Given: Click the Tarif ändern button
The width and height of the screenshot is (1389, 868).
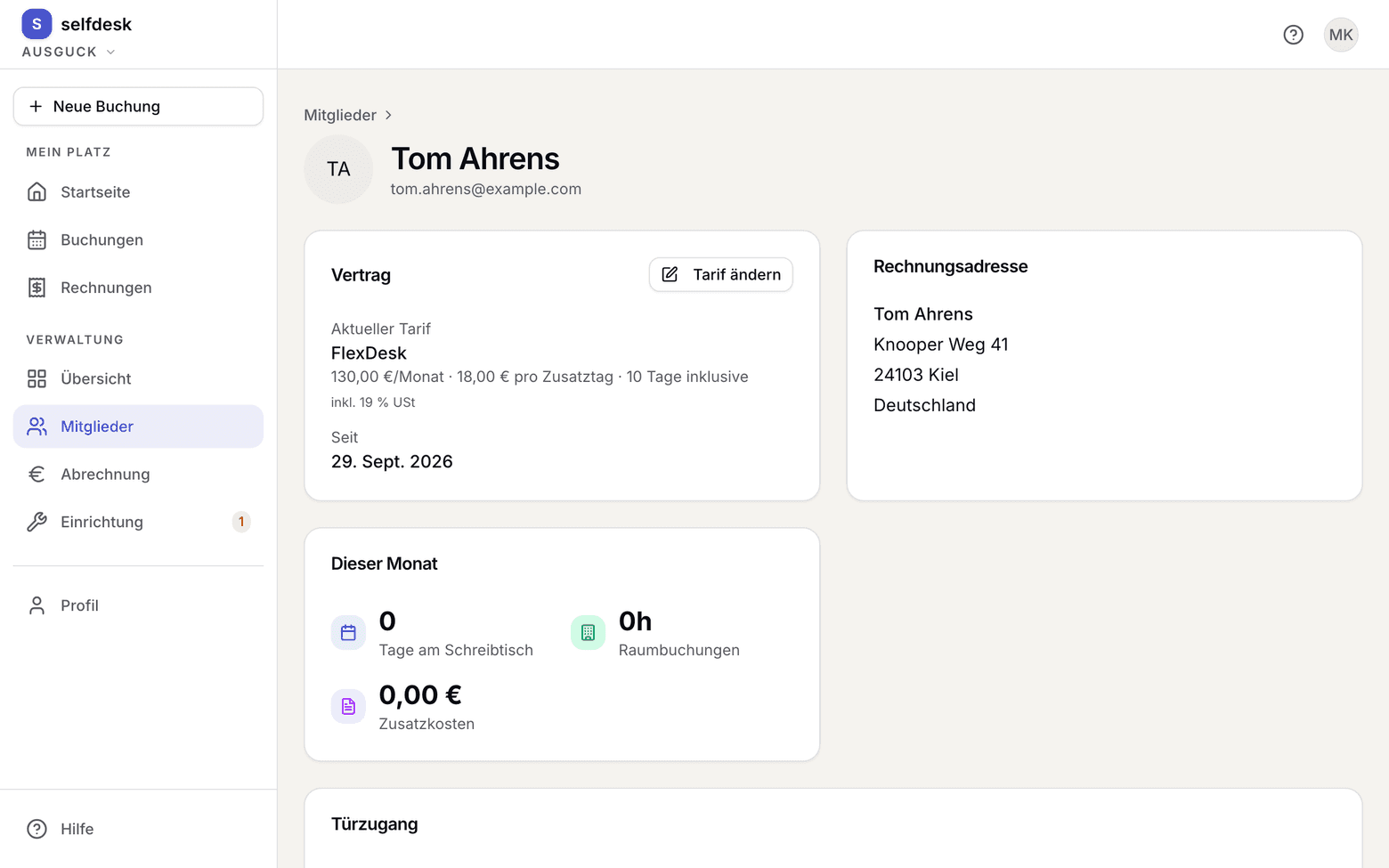Looking at the screenshot, I should (x=720, y=275).
